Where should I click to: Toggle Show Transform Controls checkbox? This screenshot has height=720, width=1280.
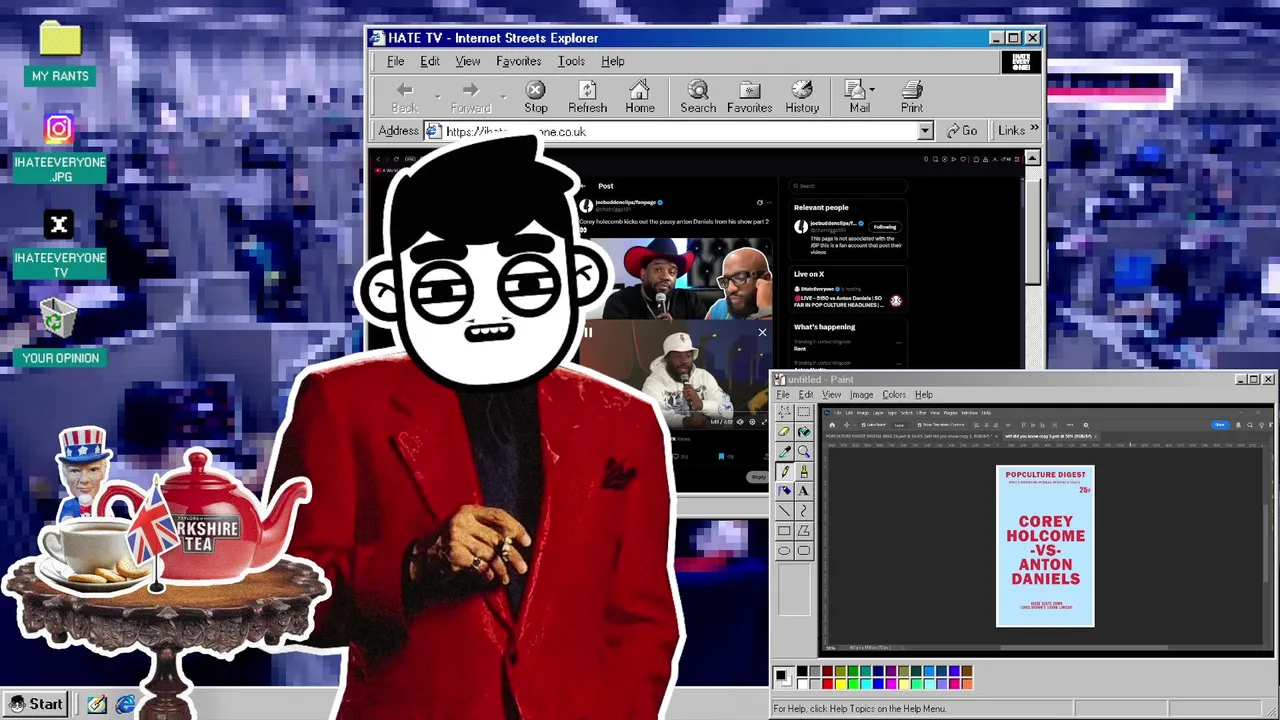pos(920,425)
